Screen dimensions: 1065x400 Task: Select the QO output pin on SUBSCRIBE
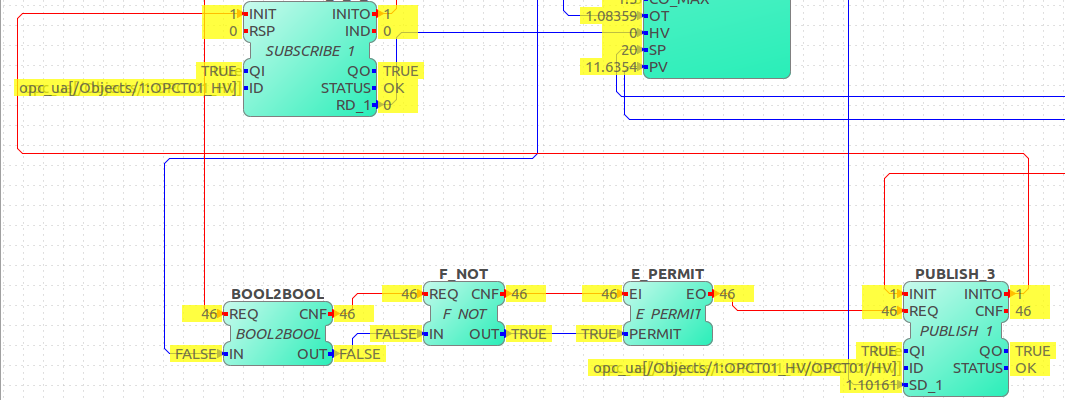coord(359,71)
